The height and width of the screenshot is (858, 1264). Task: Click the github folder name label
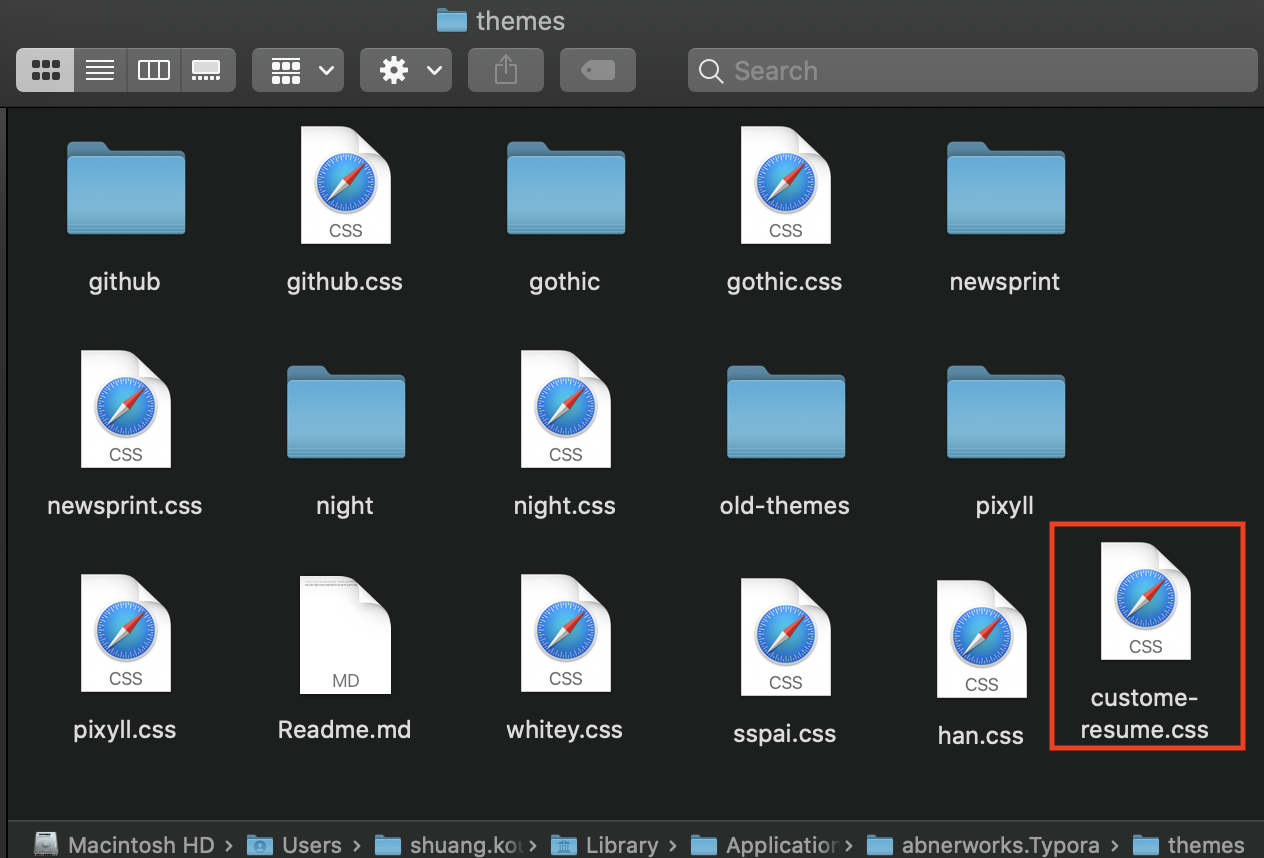click(x=125, y=282)
